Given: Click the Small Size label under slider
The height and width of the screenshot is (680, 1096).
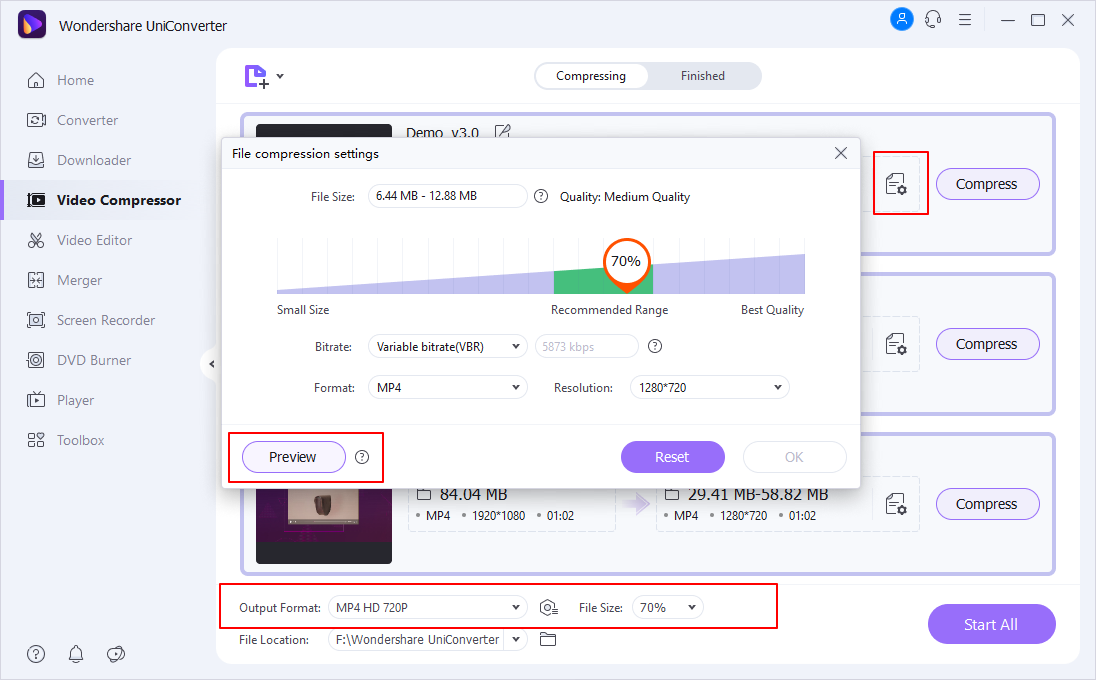Looking at the screenshot, I should (303, 310).
